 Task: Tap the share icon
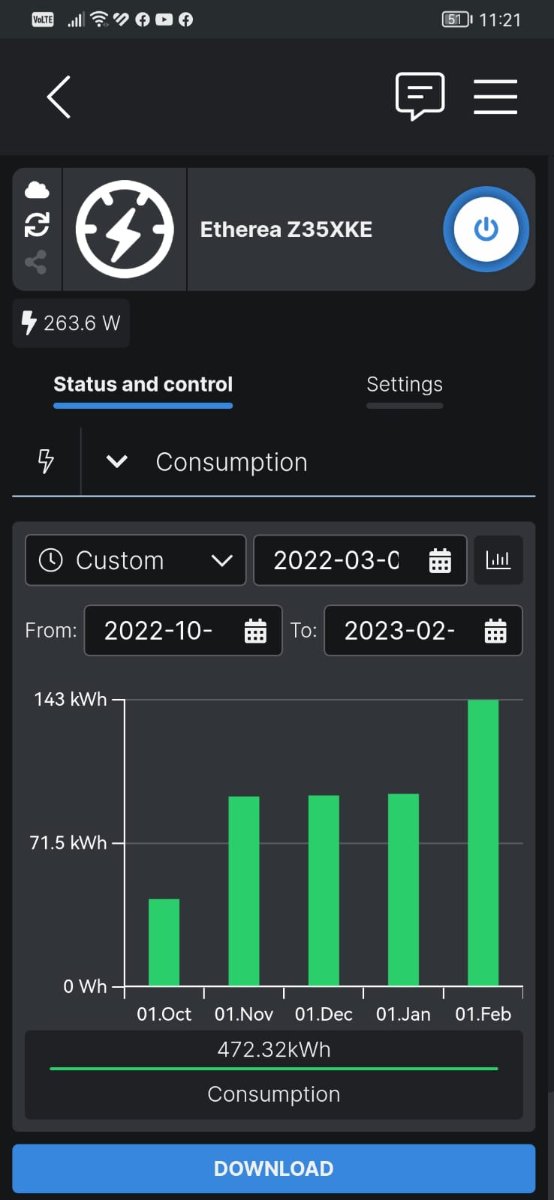pos(37,262)
